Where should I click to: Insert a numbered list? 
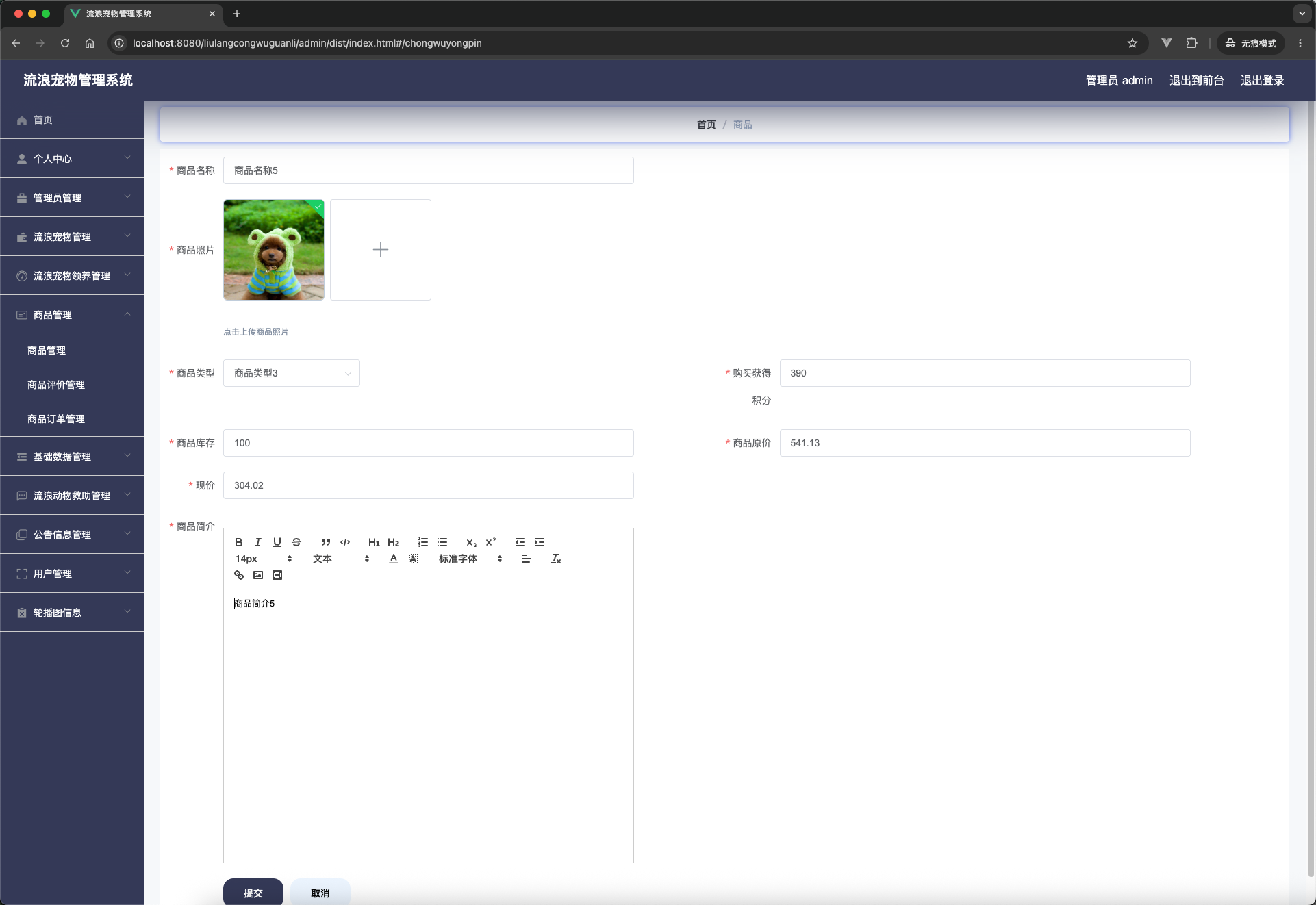click(423, 542)
